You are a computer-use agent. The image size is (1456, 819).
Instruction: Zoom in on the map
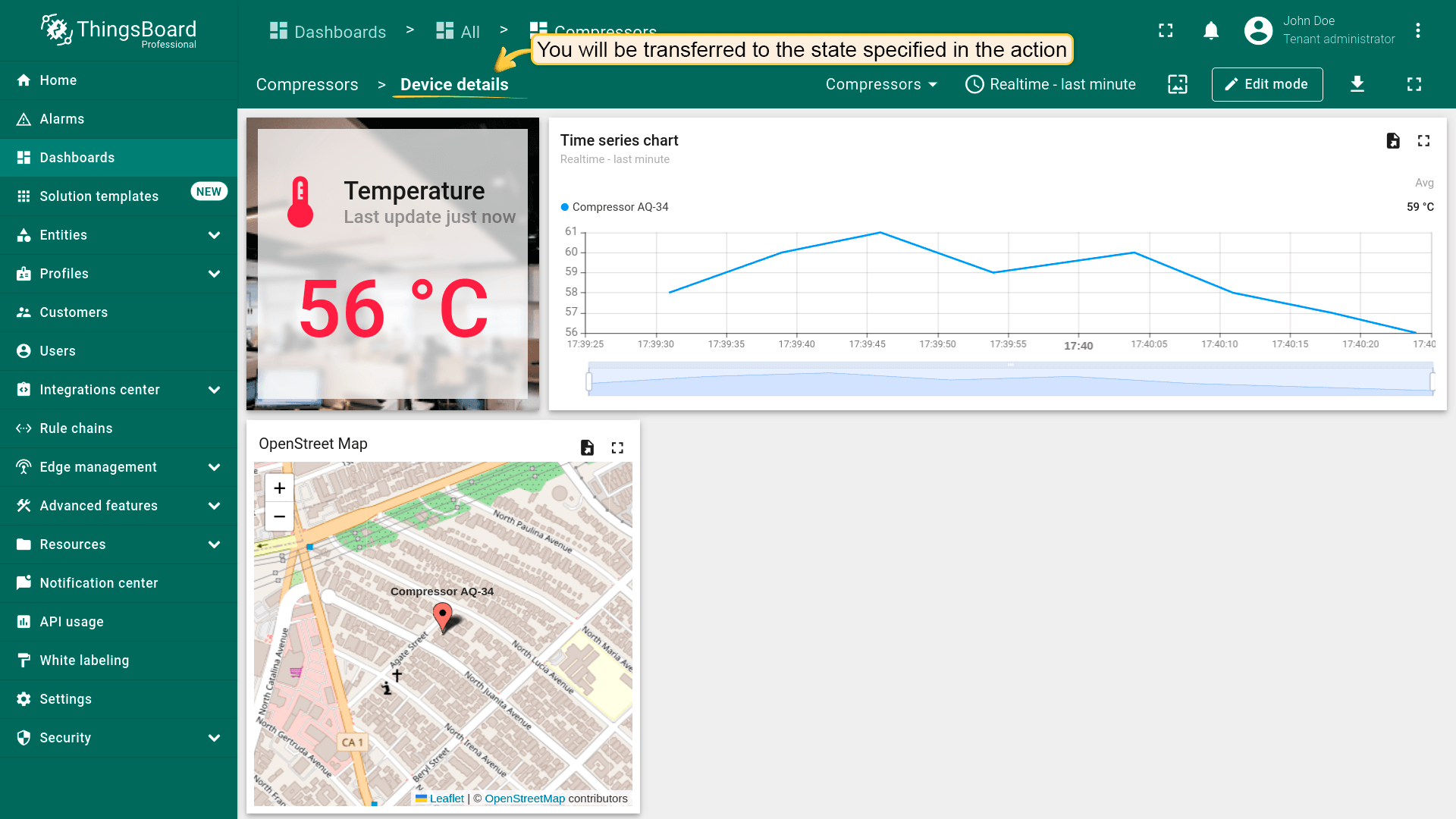point(279,488)
